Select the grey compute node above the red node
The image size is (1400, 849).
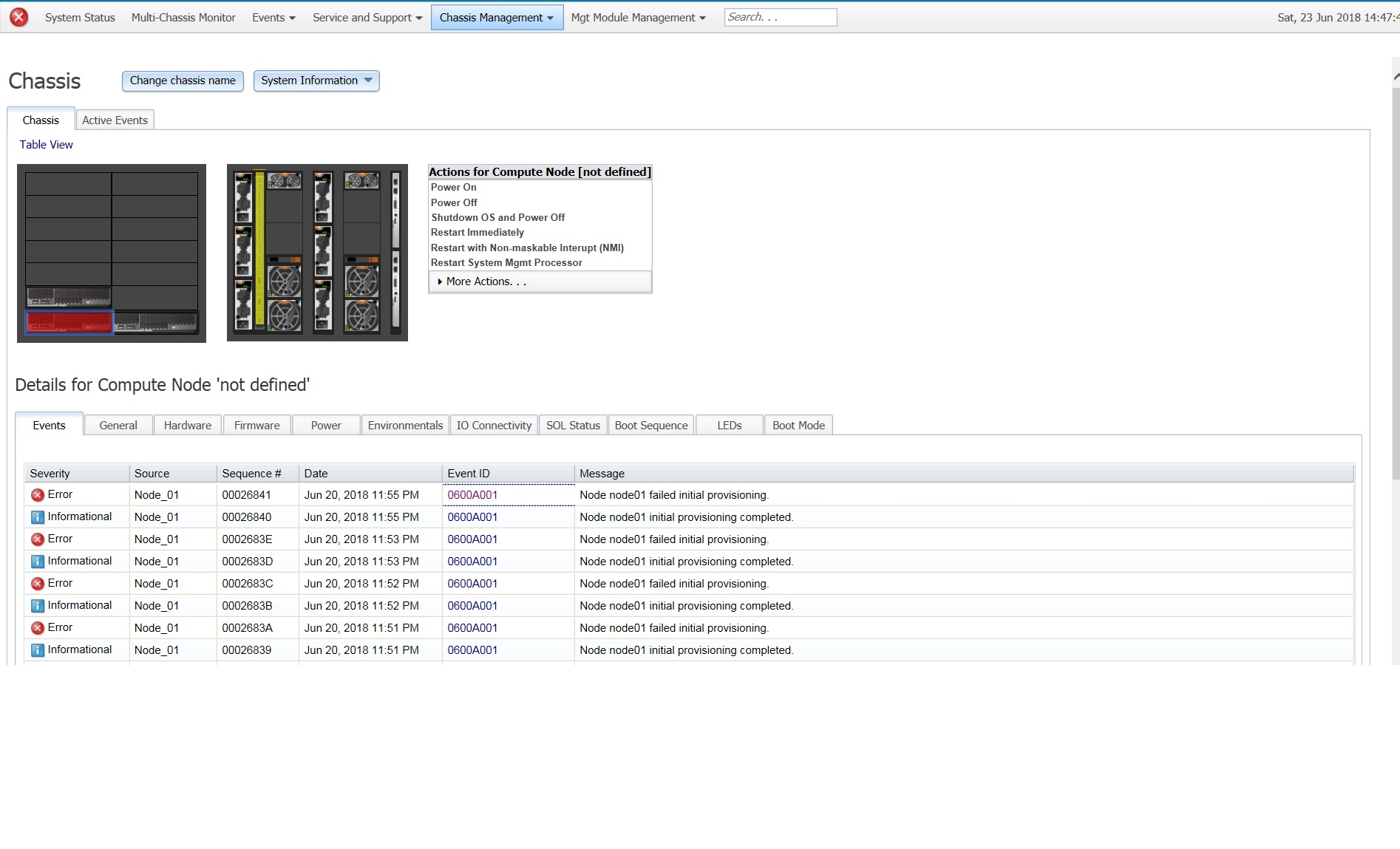[69, 297]
